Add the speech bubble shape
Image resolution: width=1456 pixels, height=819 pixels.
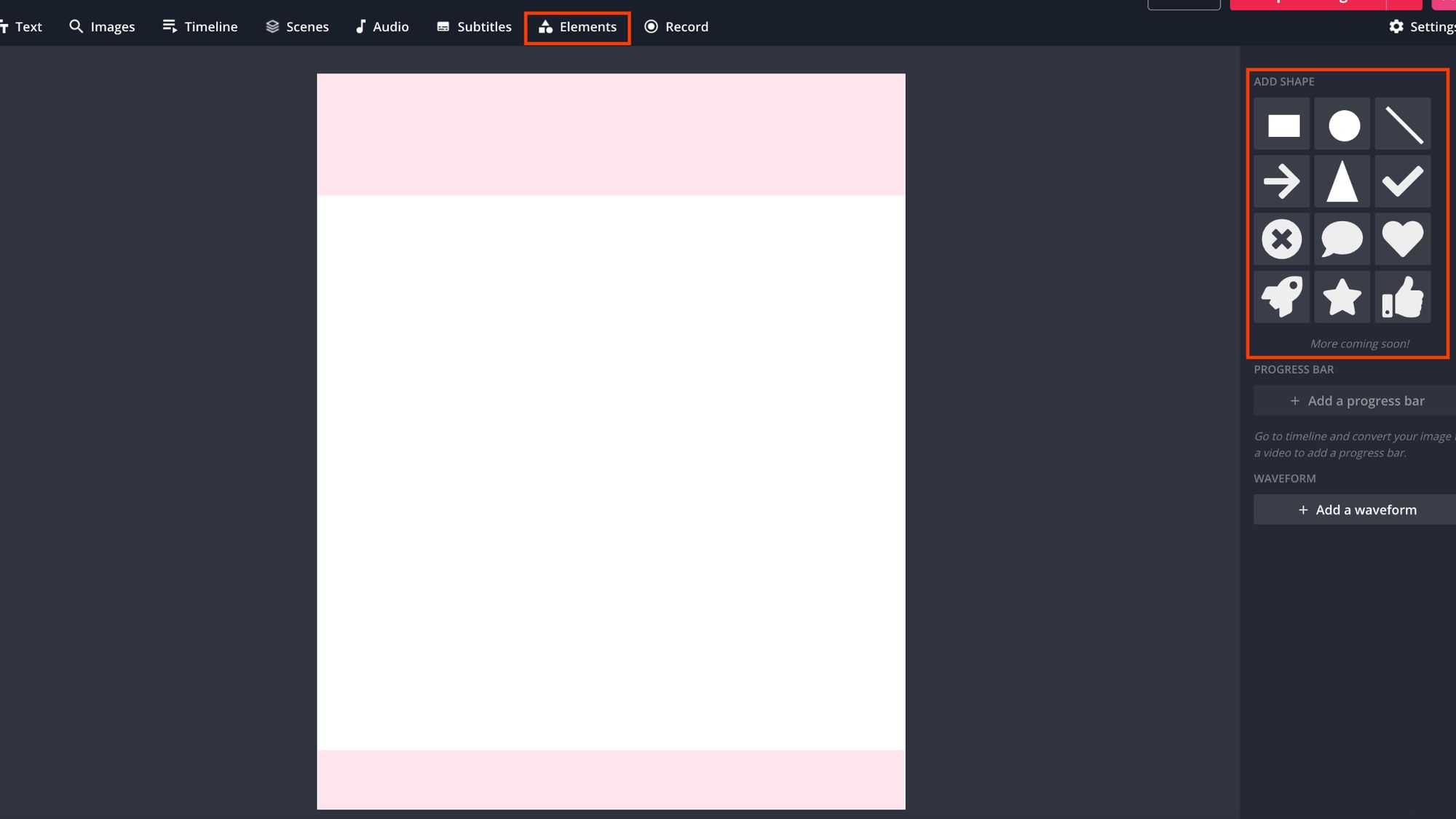1342,239
